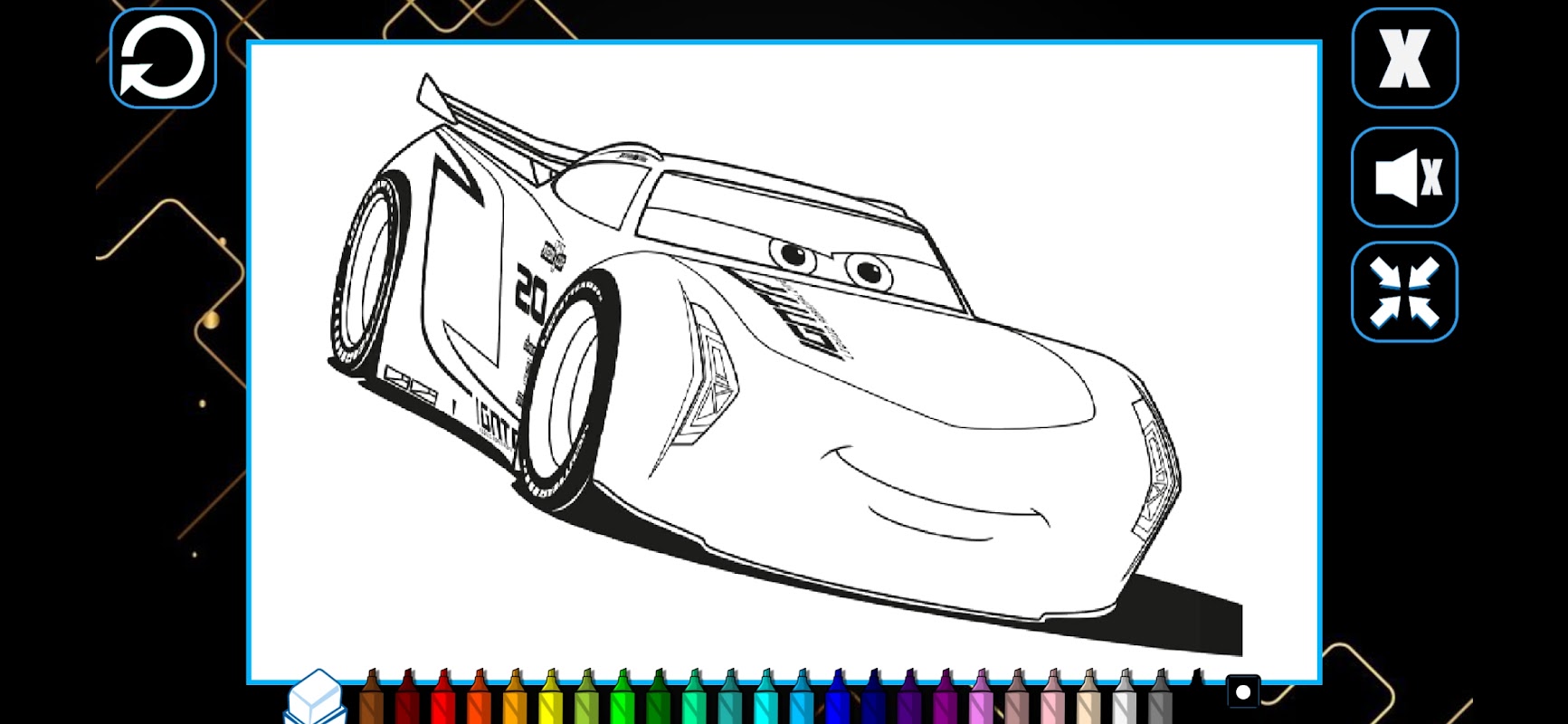The height and width of the screenshot is (724, 1568).
Task: Choose the black marker
Action: [x=1196, y=697]
